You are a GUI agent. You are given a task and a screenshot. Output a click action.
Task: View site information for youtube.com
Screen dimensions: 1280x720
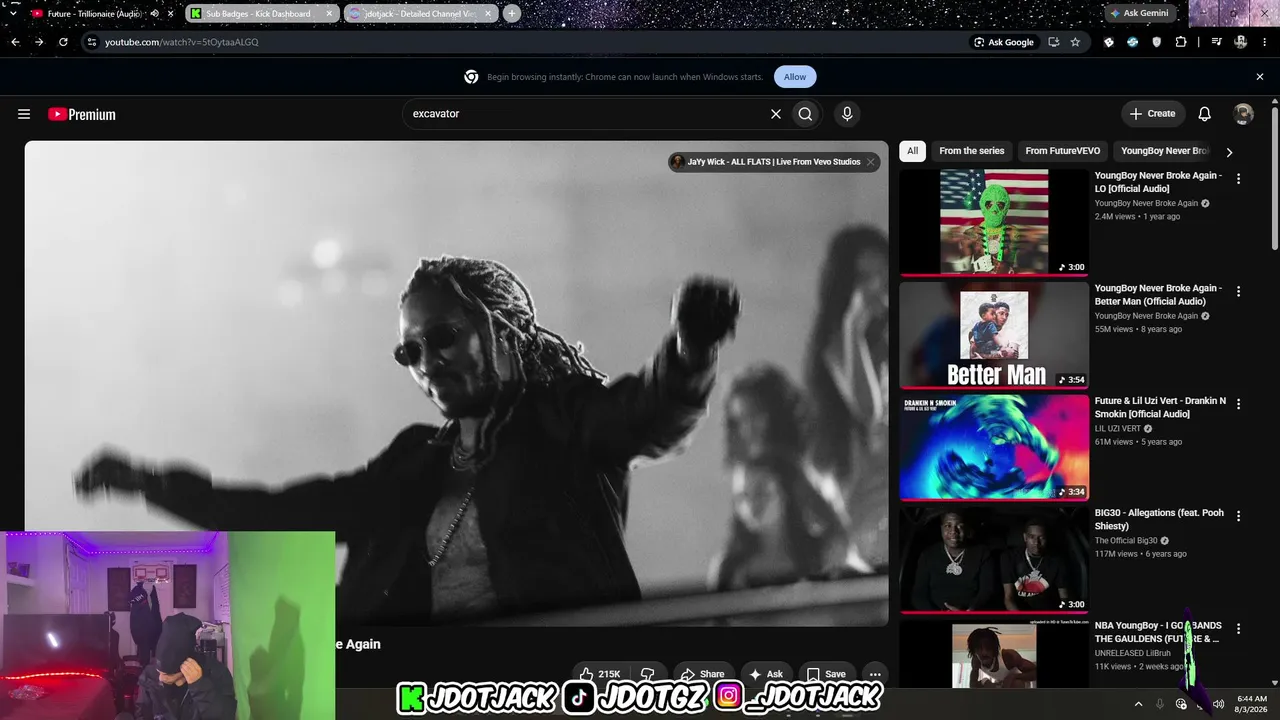coord(92,42)
